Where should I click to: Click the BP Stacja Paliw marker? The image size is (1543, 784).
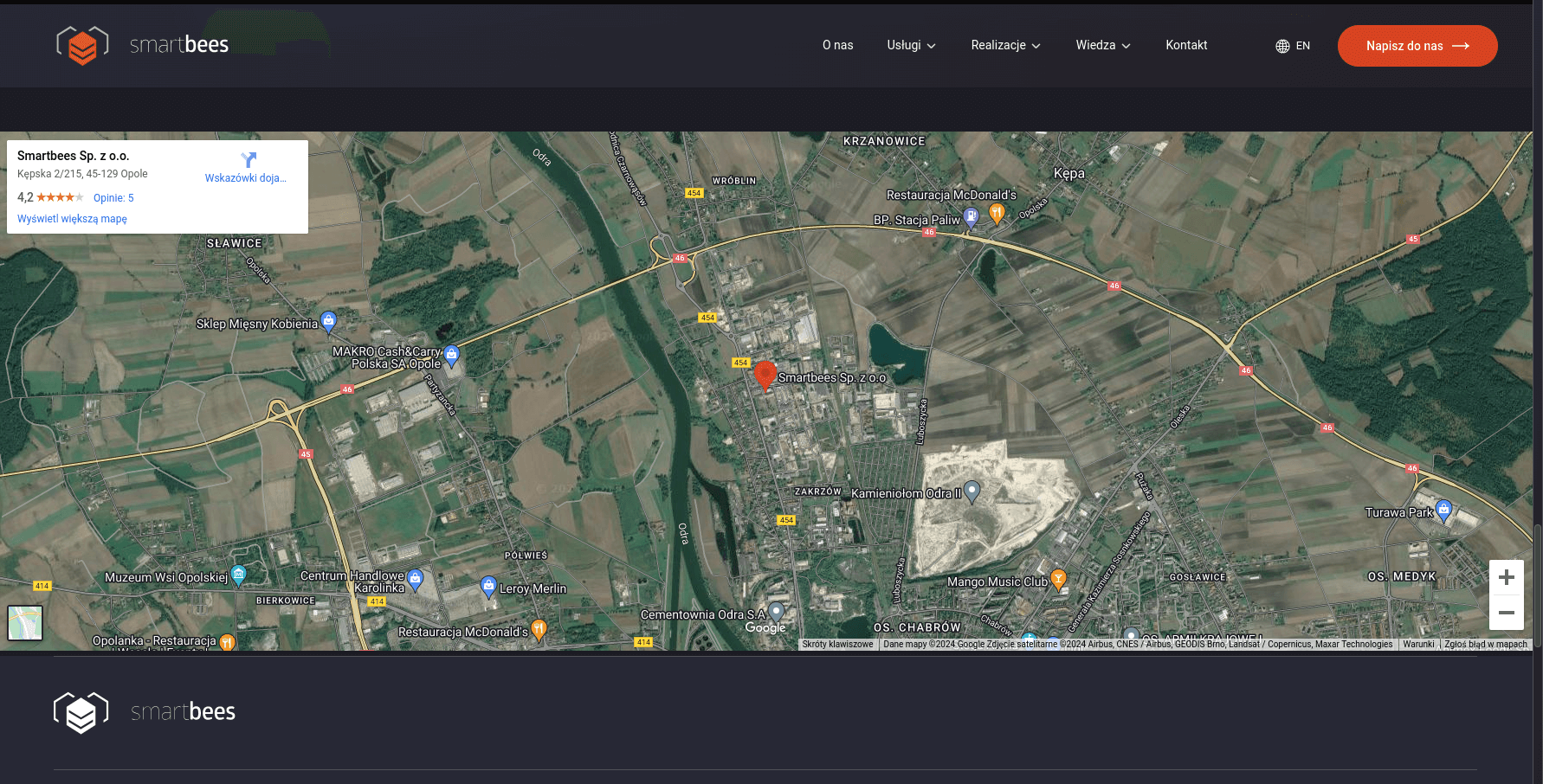[971, 217]
